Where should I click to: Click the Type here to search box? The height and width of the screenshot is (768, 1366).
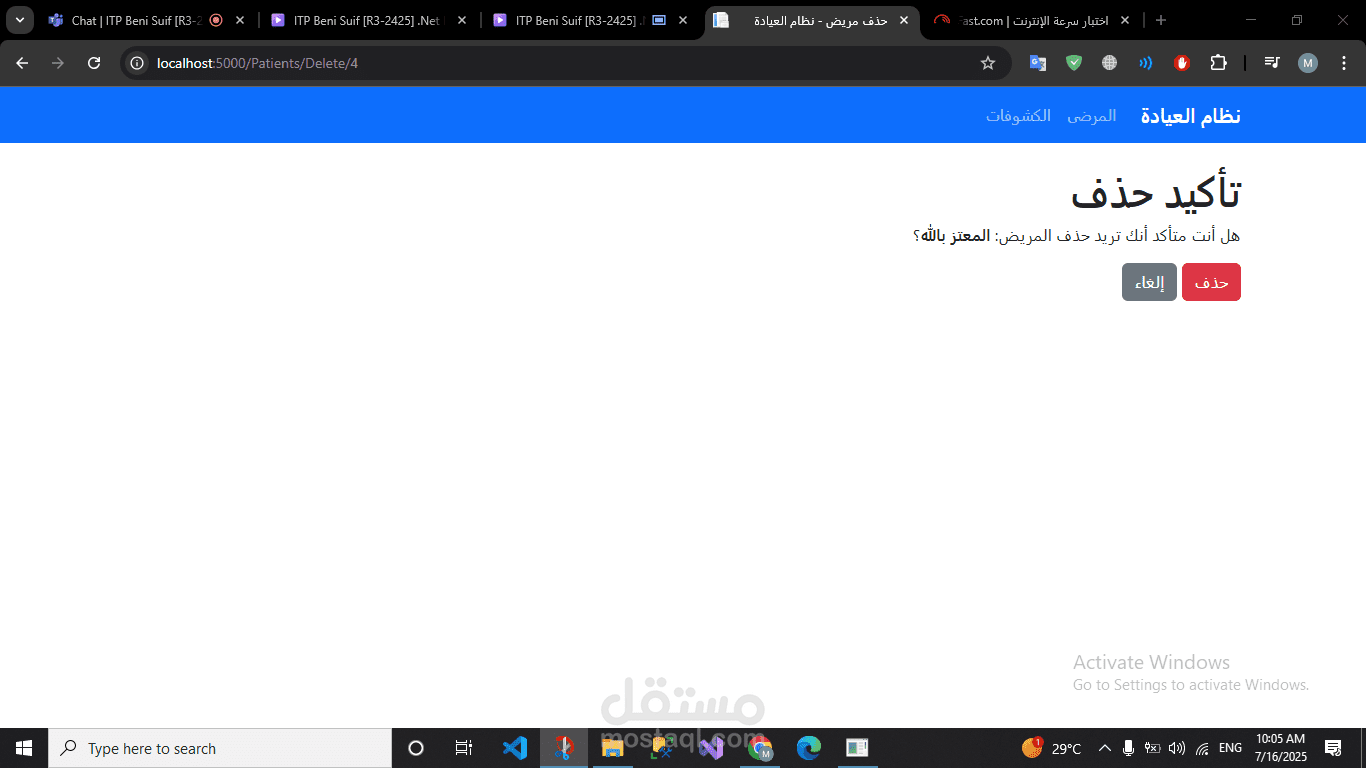(220, 748)
